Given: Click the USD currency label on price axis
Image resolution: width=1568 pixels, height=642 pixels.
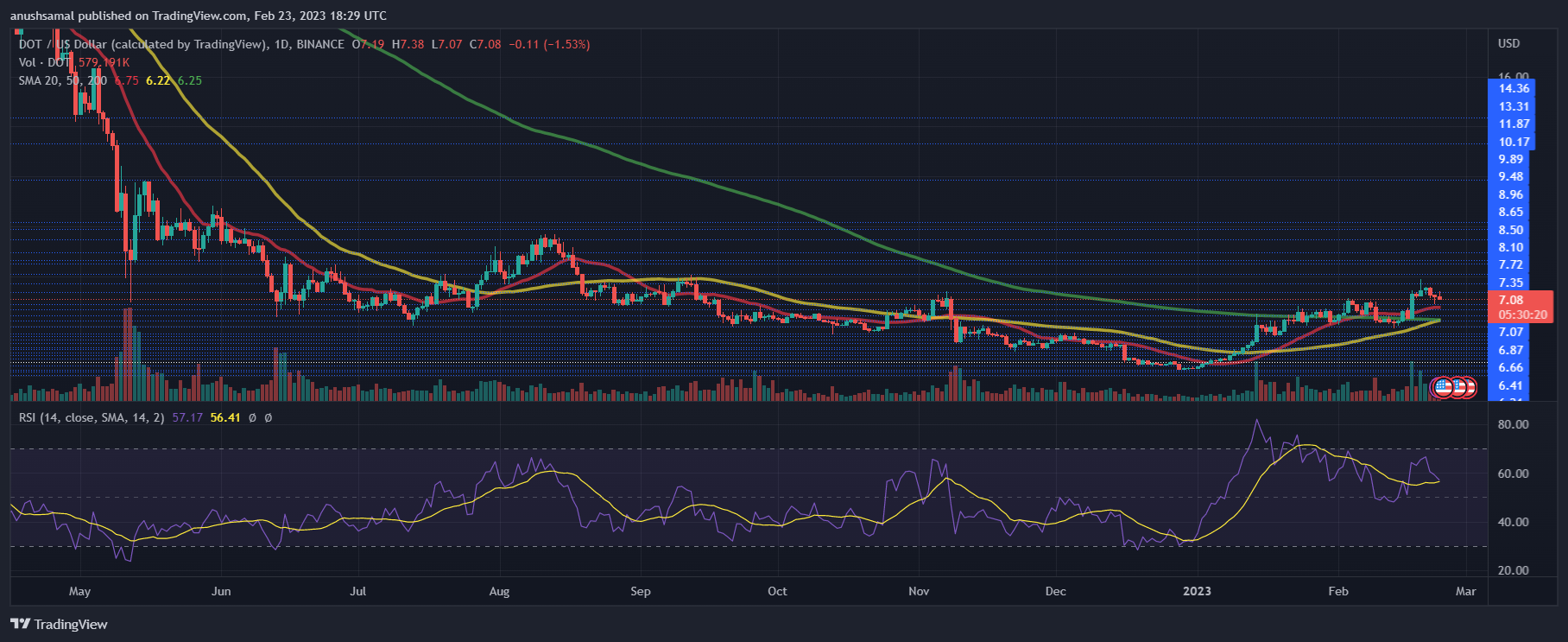Looking at the screenshot, I should [1509, 43].
